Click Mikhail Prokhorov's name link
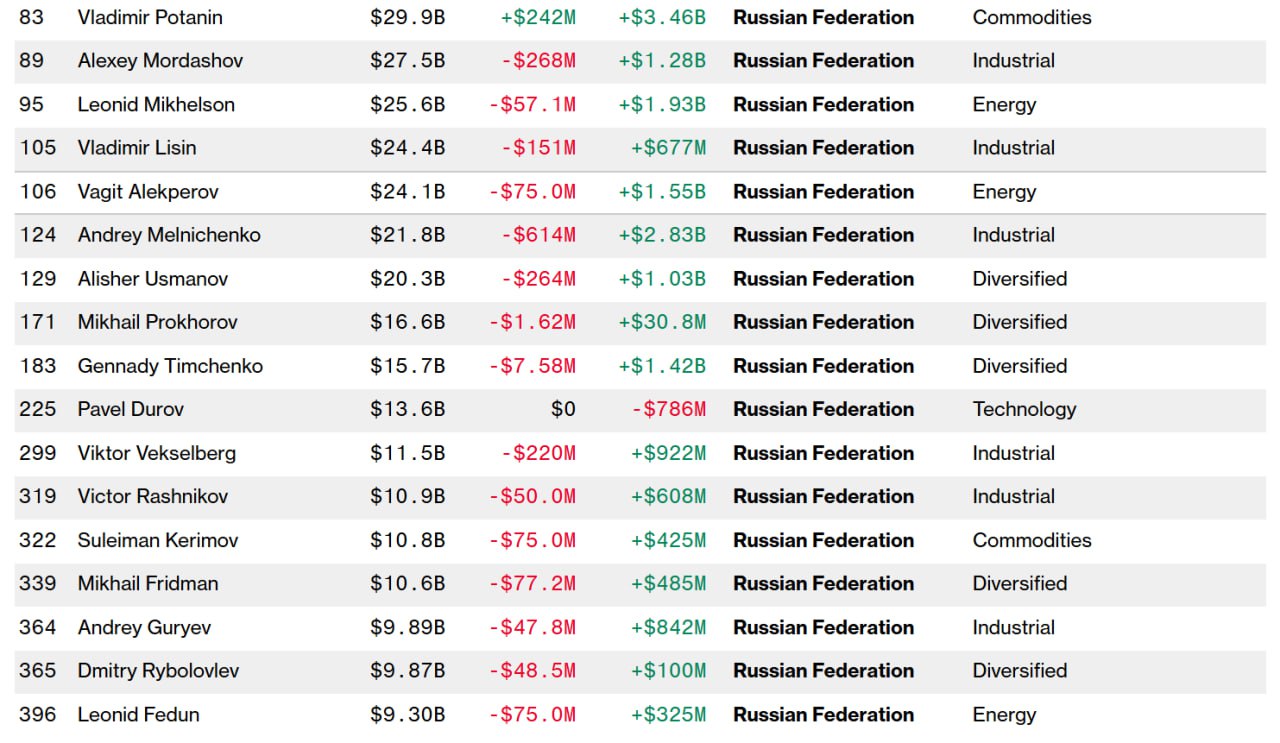The height and width of the screenshot is (743, 1280). pos(157,322)
